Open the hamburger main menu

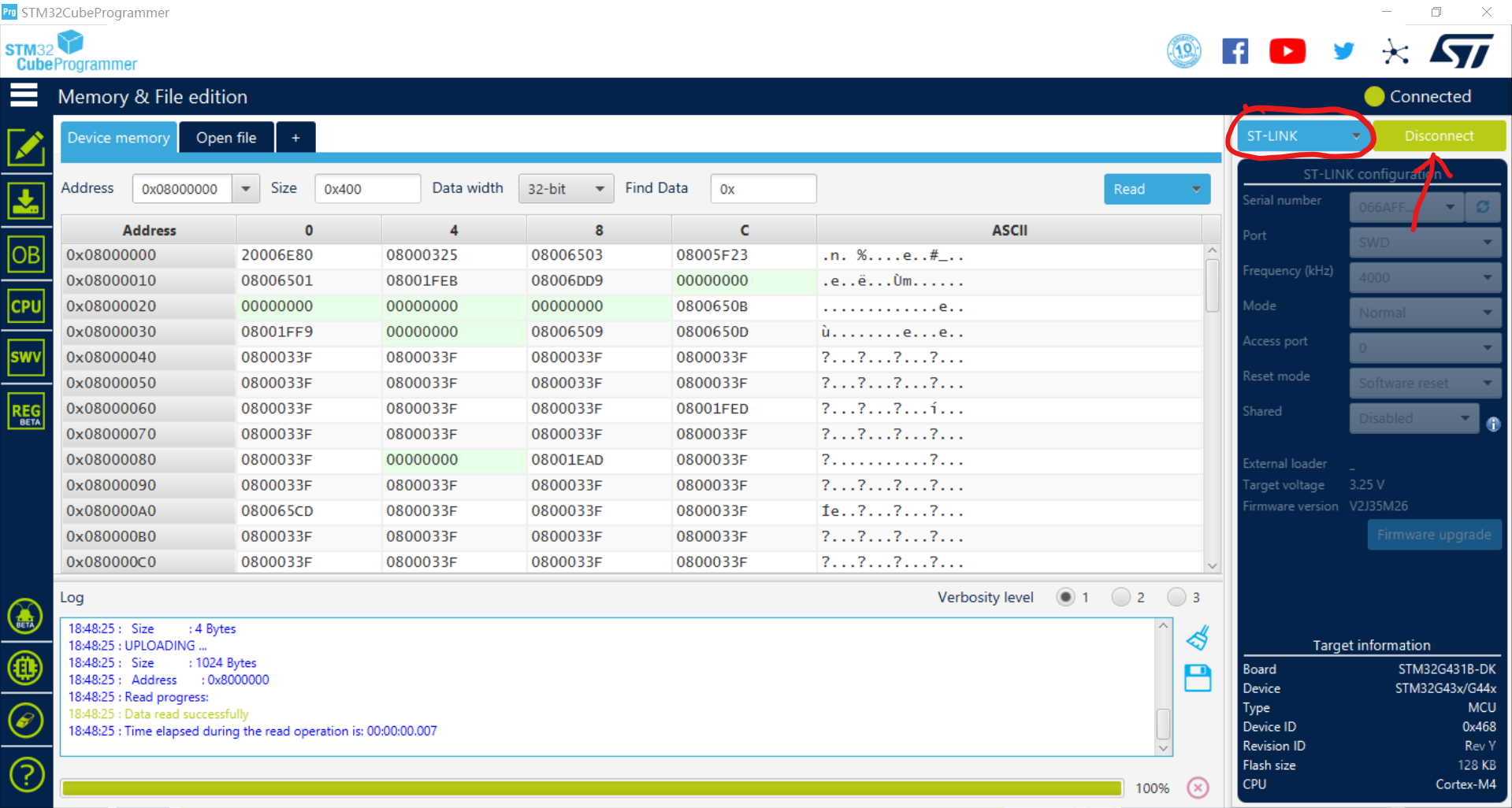click(x=24, y=96)
